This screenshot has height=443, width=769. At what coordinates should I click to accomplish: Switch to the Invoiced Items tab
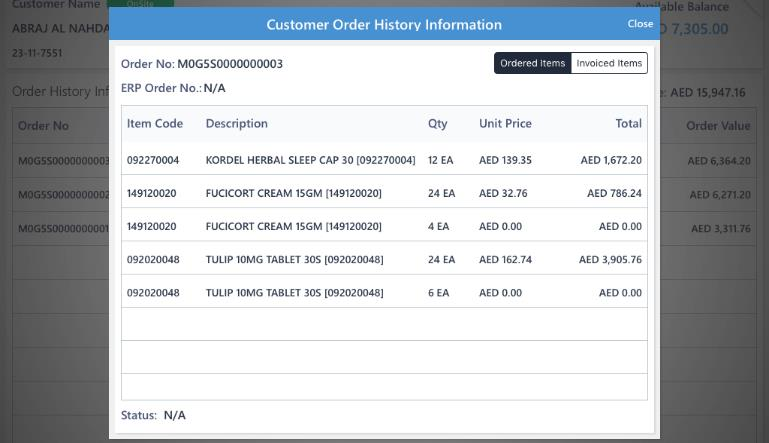coord(609,63)
